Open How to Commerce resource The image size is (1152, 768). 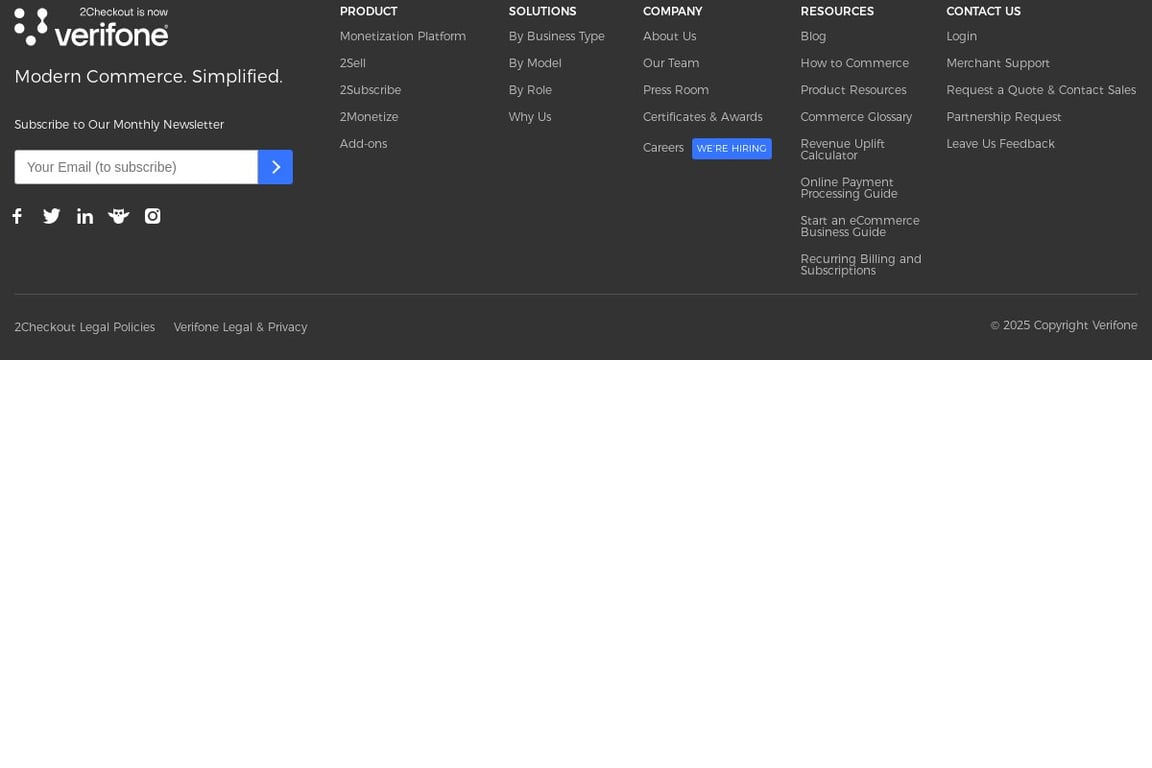tap(854, 63)
